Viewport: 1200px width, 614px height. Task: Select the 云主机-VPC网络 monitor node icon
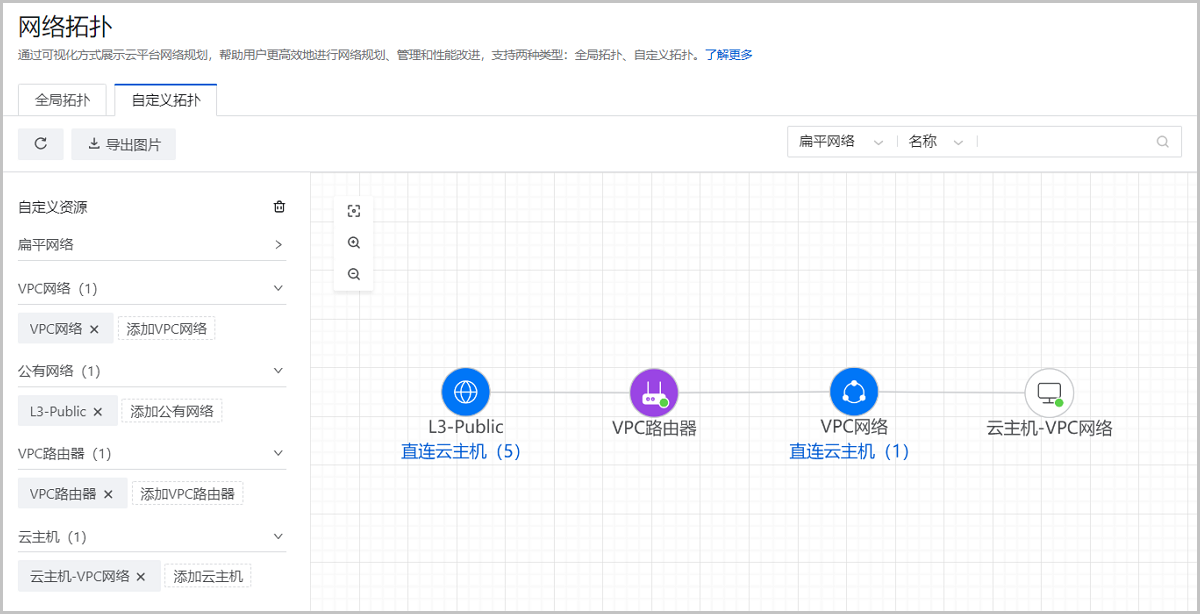pyautogui.click(x=1049, y=392)
